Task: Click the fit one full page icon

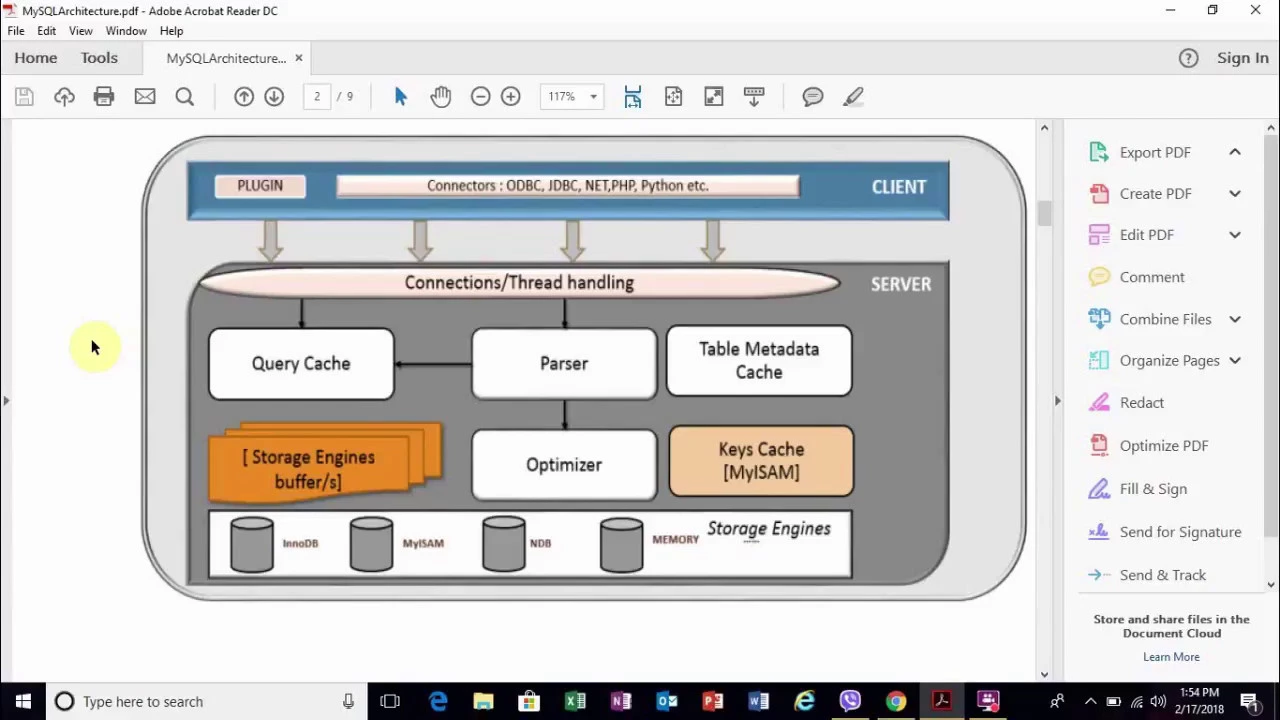Action: 673,97
